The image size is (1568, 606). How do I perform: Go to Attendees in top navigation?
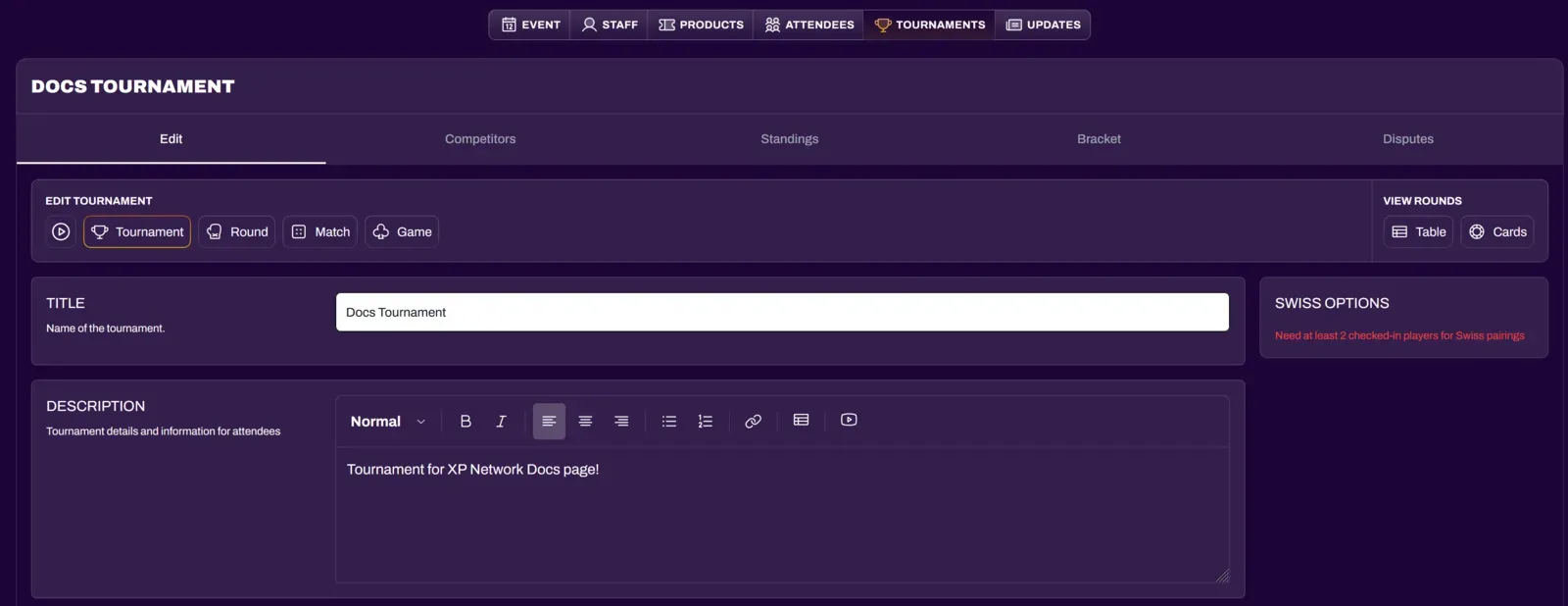(x=808, y=25)
